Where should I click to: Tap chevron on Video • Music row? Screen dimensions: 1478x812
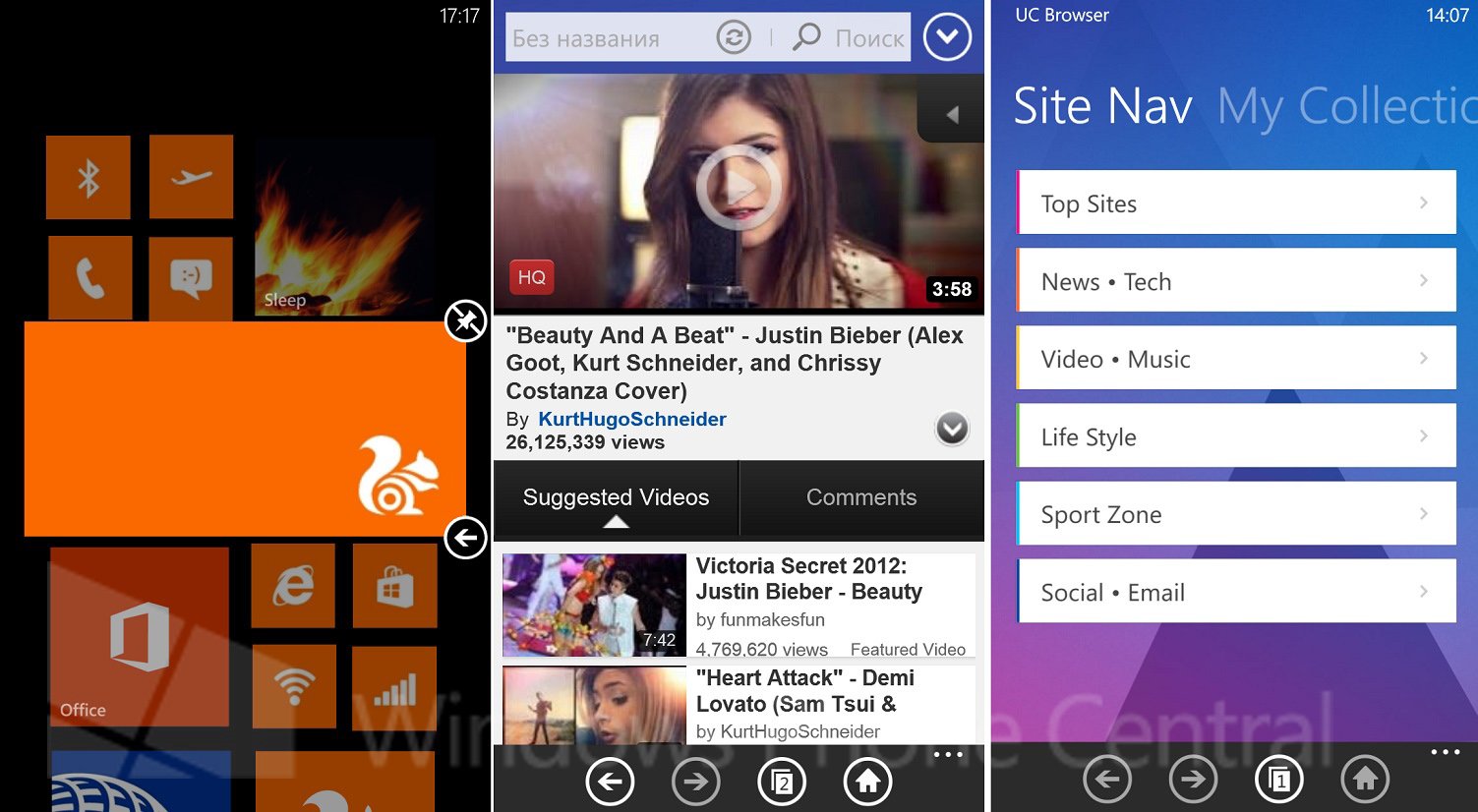tap(1424, 358)
